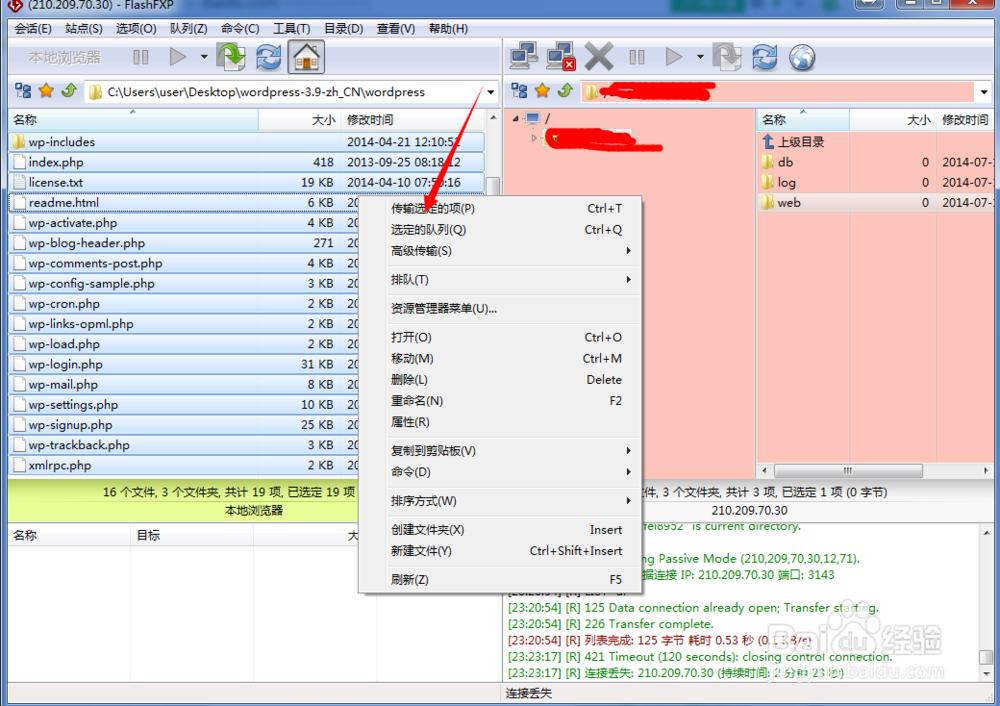Click 上级目录 to go up a directory
Screen dimensions: 1000x706
tap(801, 142)
